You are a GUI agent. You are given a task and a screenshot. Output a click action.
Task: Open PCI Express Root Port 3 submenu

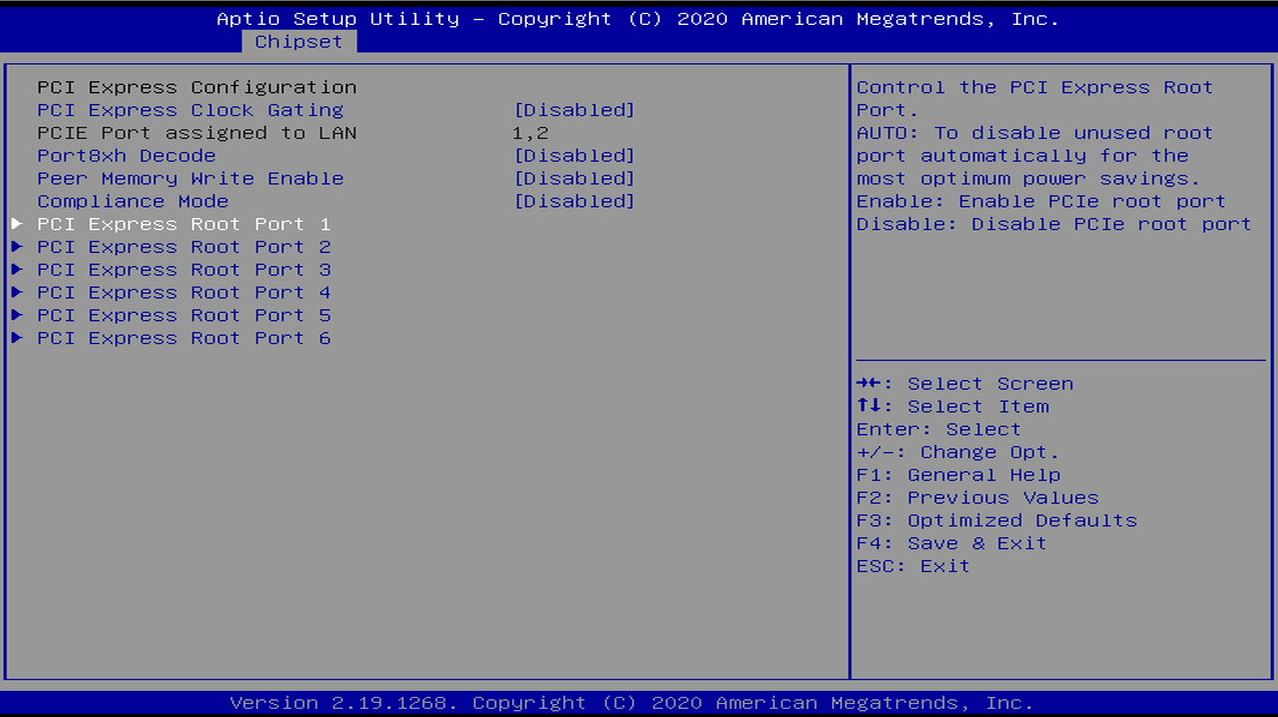pyautogui.click(x=184, y=270)
